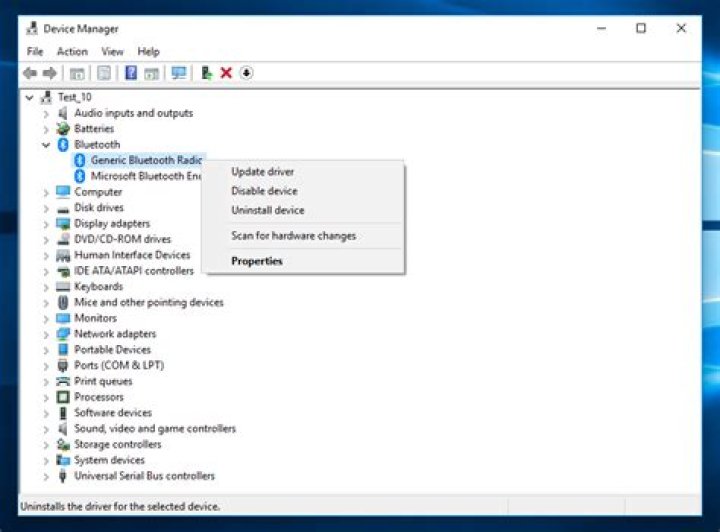Expand Ports (COM & LPT)

pos(46,366)
